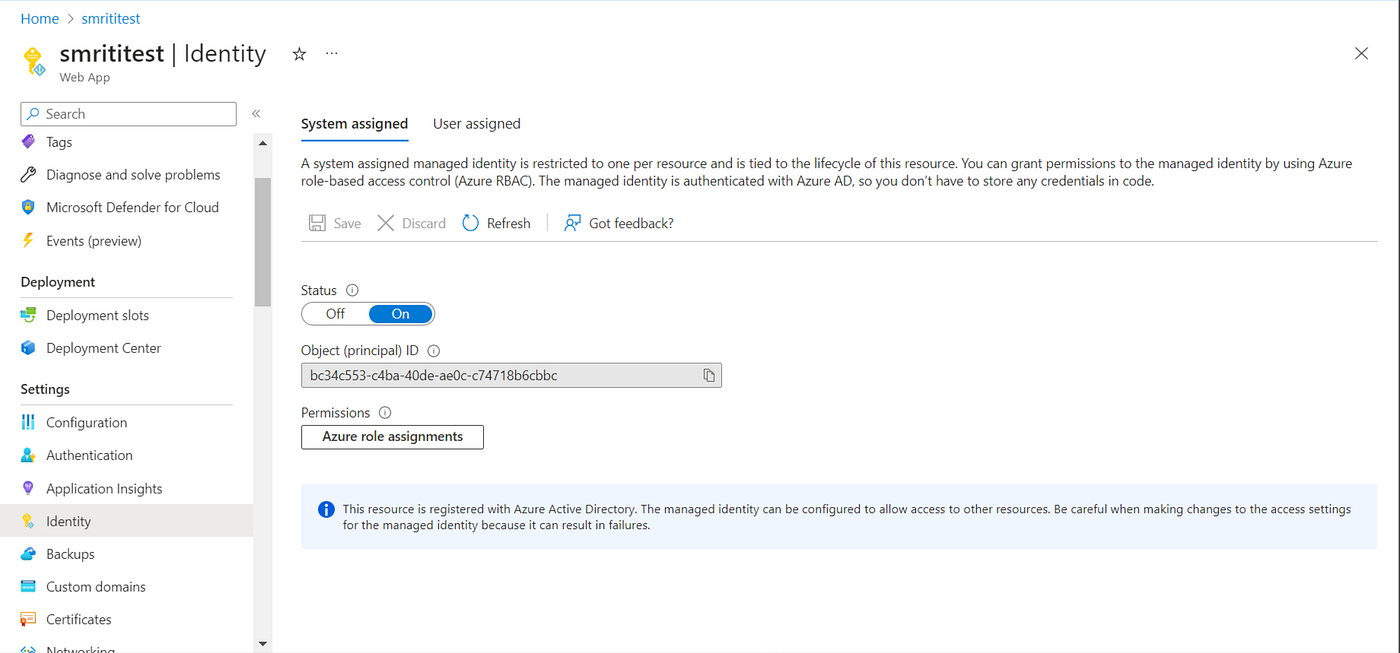Click the Refresh button label

click(x=508, y=223)
